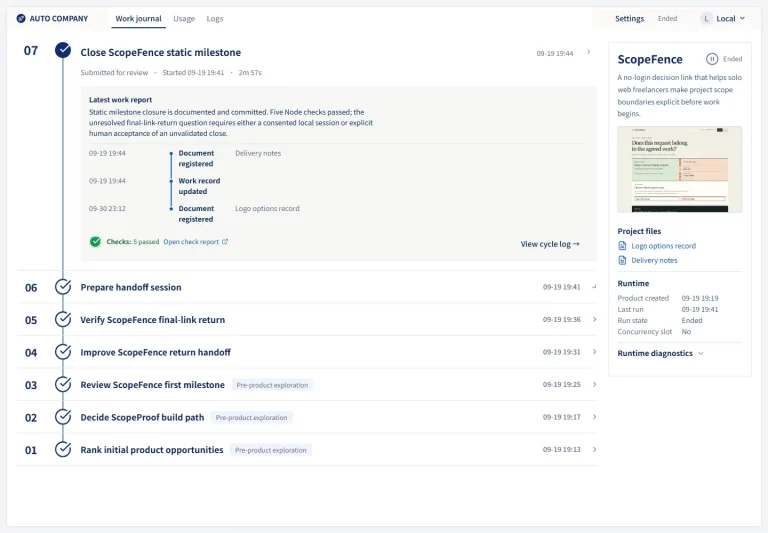
Task: Click the check circle beside Improve ScopeFence return handoff
Action: click(x=63, y=352)
